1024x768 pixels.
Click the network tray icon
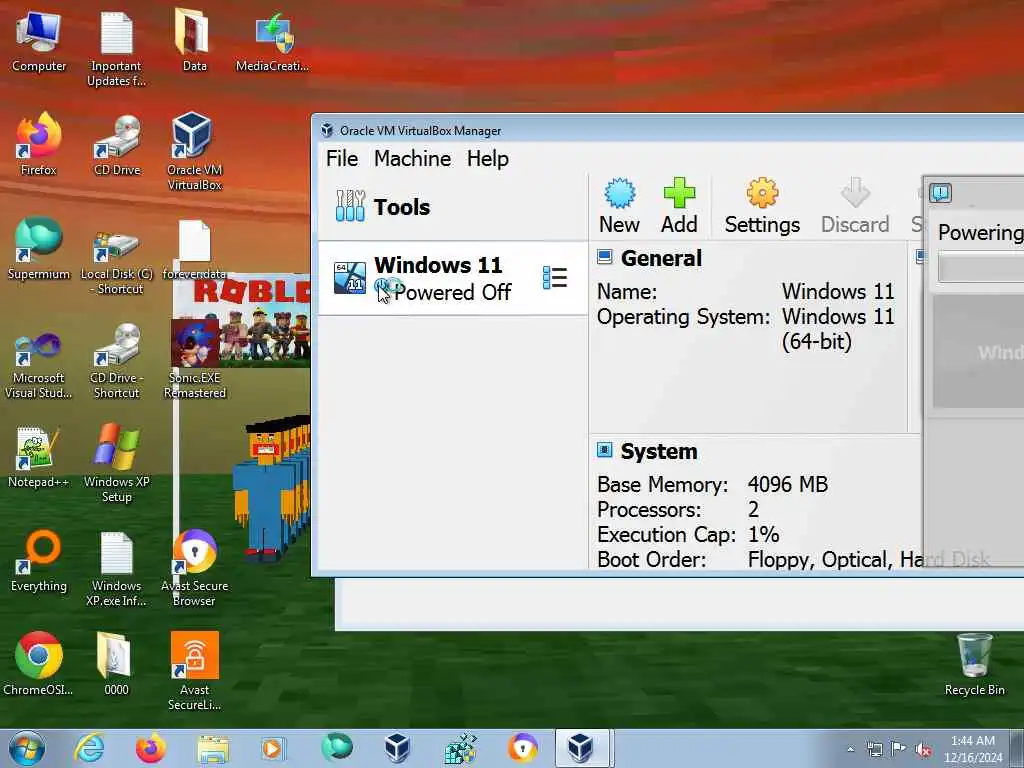[874, 749]
